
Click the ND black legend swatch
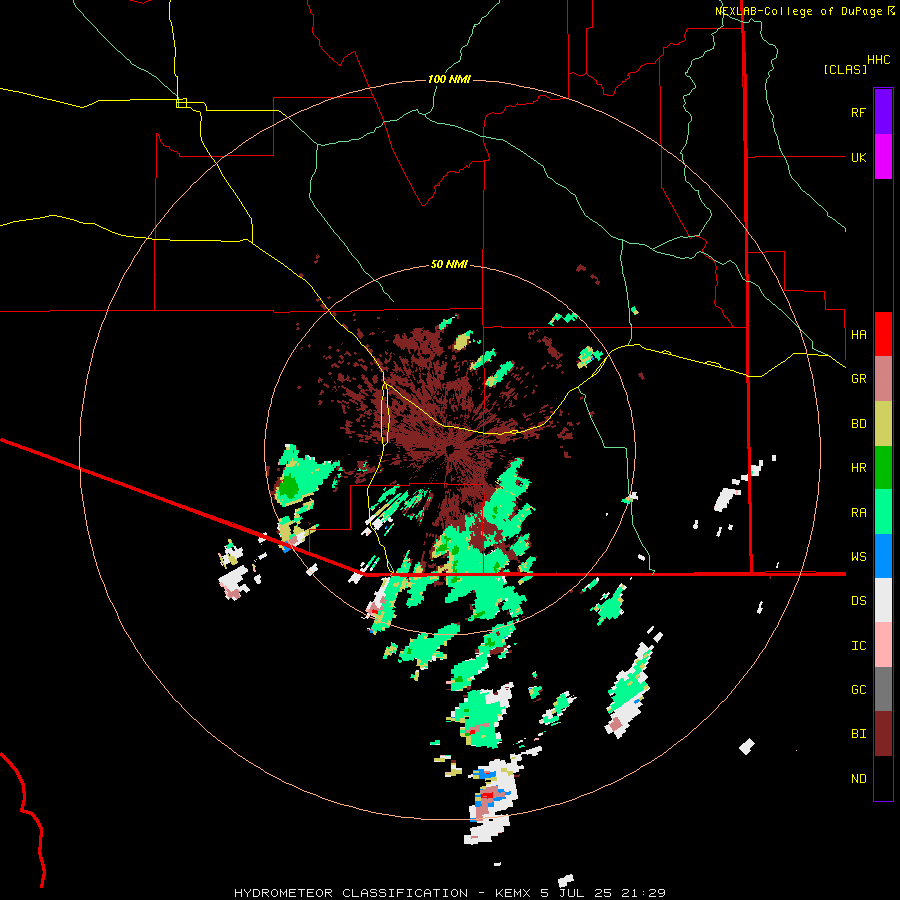coord(883,778)
